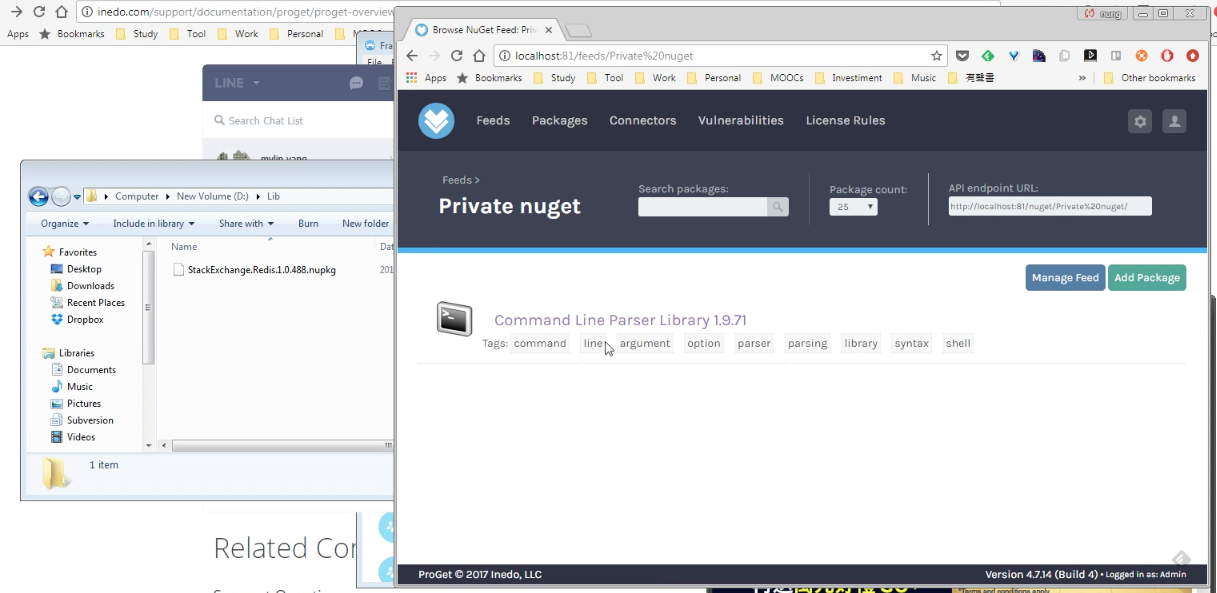
Task: Click the Command Line Parser package icon
Action: click(x=454, y=318)
